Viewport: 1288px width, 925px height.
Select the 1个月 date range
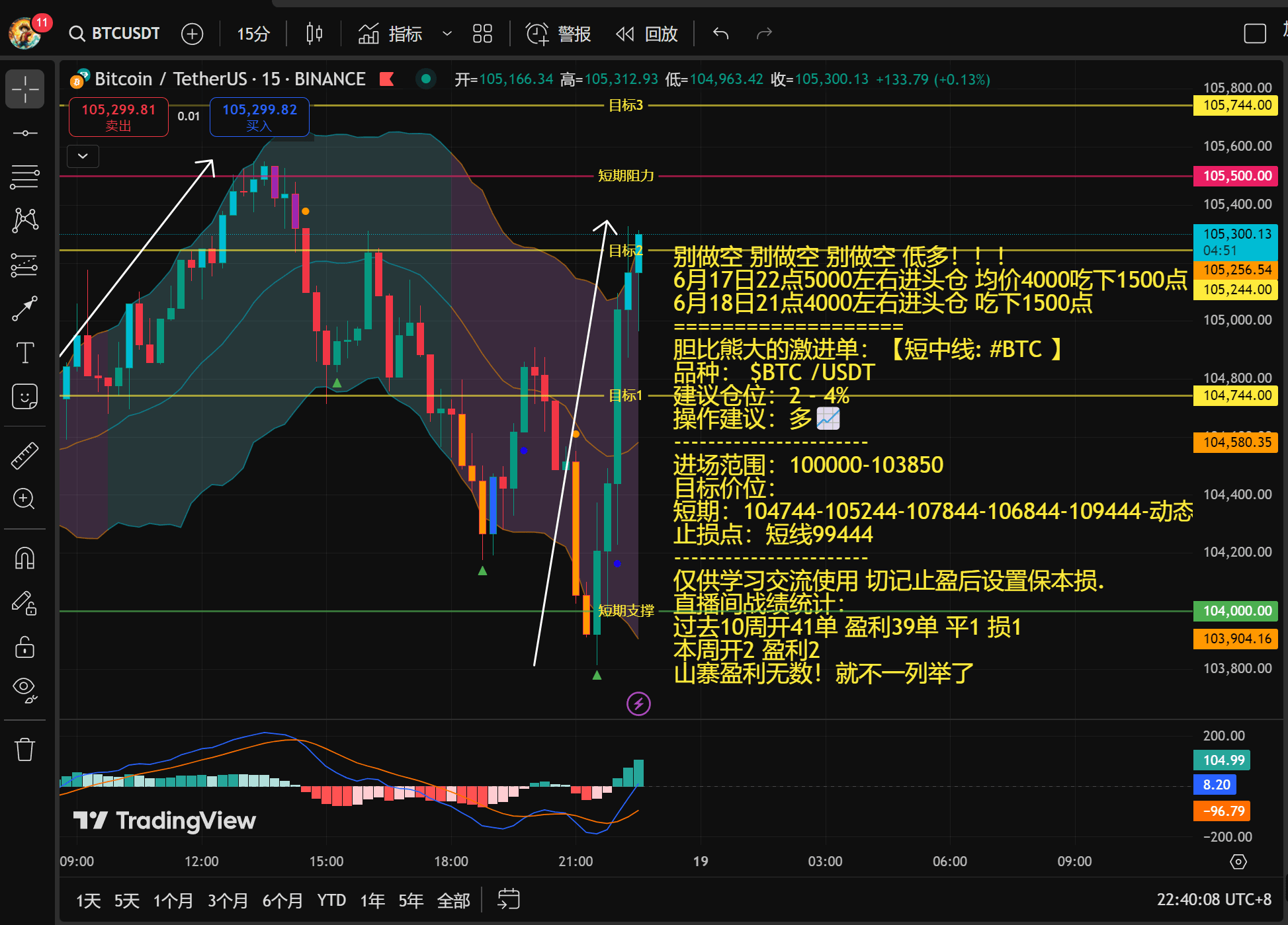click(x=173, y=901)
